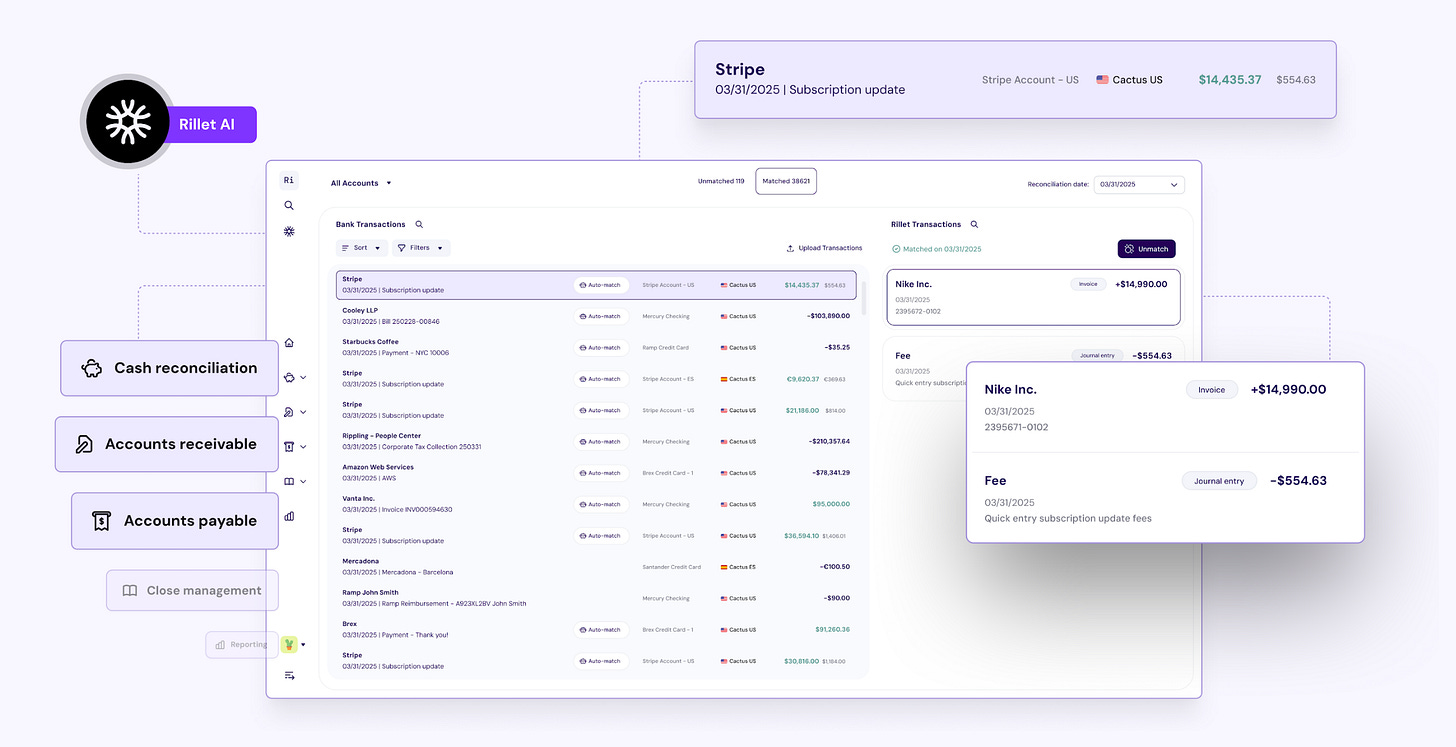
Task: Expand the accounts receivable sidebar chevron
Action: click(x=303, y=412)
